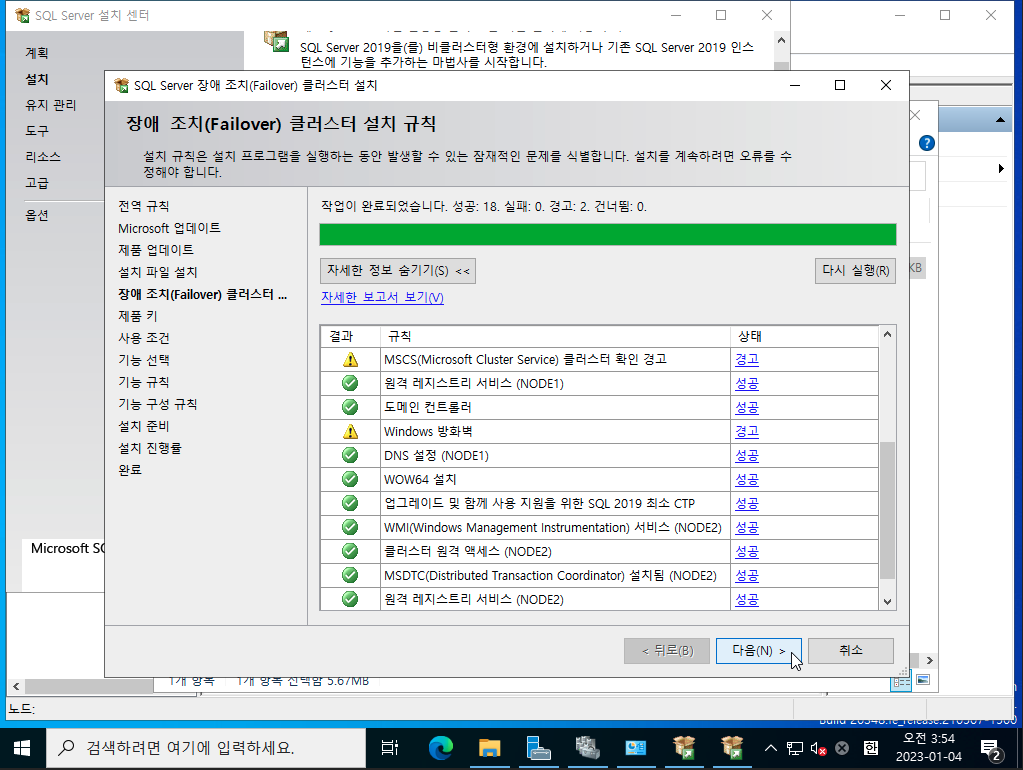Open 성공 link for 클러스터 원격 액세스 (NODE2)

tap(746, 551)
